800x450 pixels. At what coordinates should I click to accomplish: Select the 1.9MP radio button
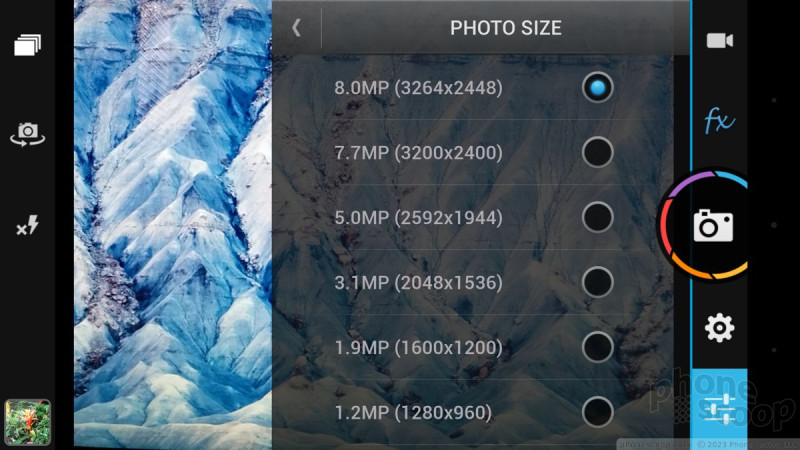click(x=597, y=347)
